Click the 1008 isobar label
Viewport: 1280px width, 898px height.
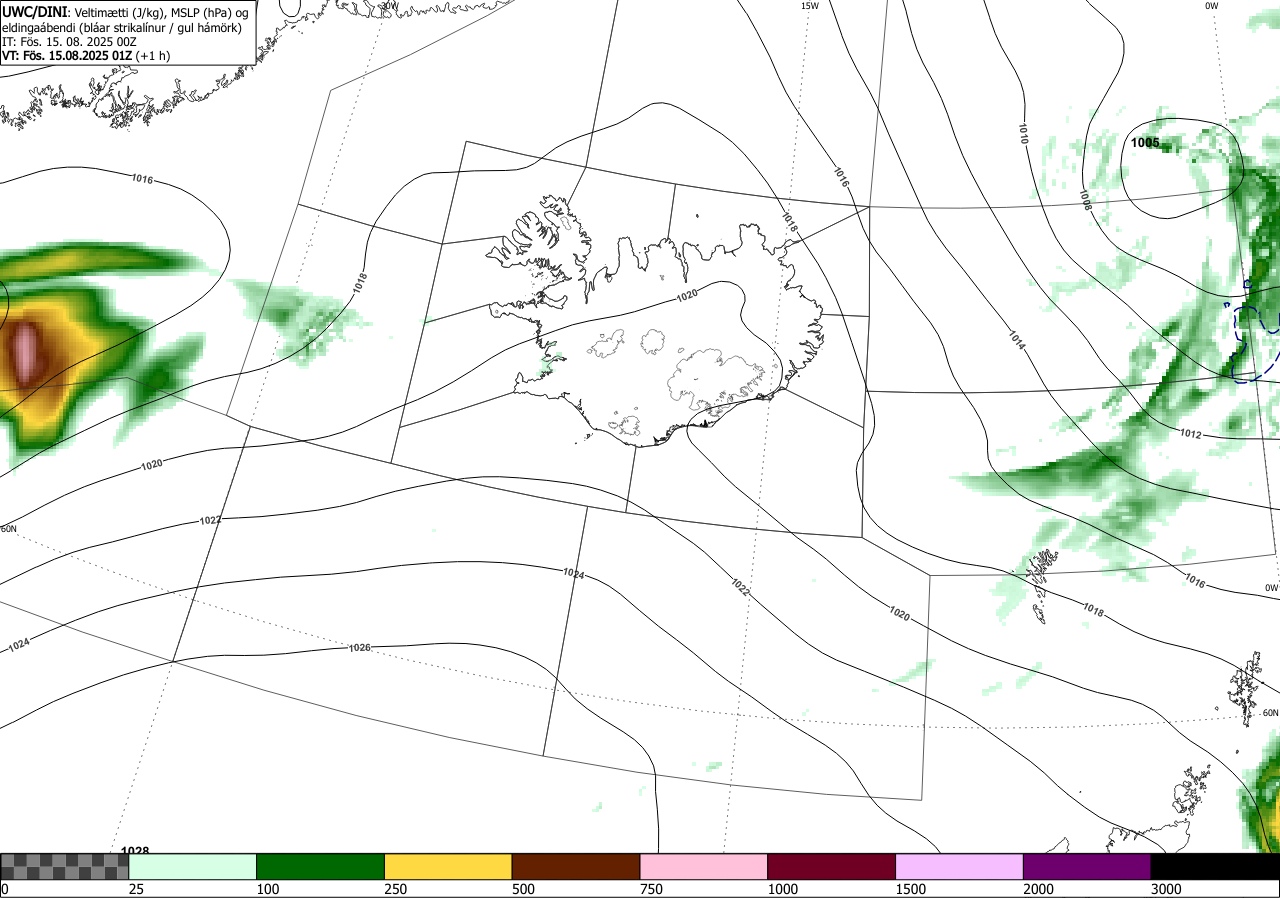tap(1085, 199)
